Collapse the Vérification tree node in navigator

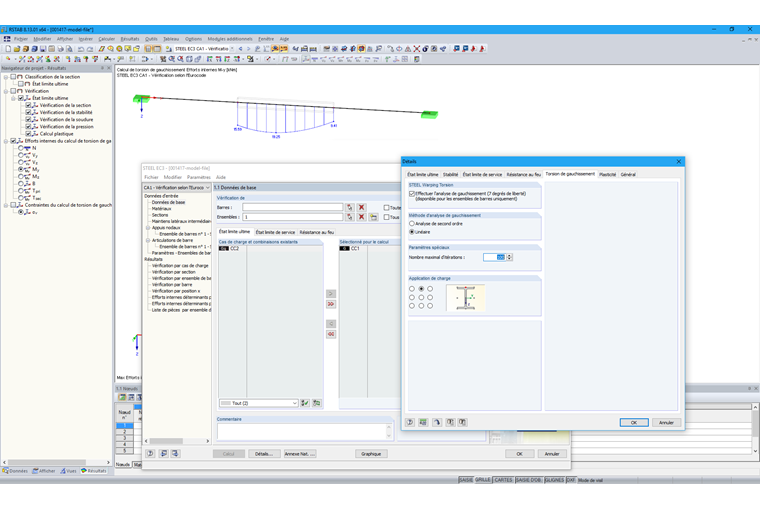coord(6,91)
